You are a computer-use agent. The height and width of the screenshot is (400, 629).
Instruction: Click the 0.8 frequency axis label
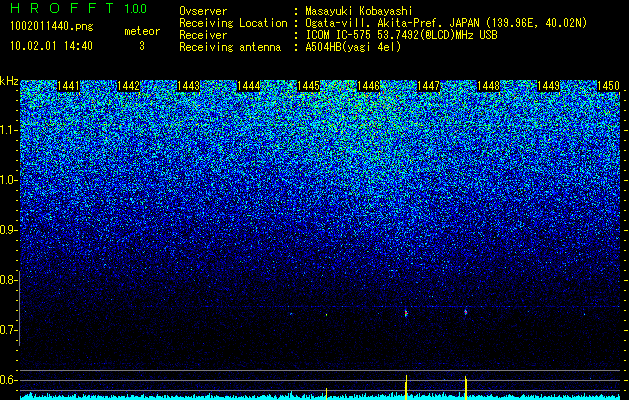[x=8, y=280]
